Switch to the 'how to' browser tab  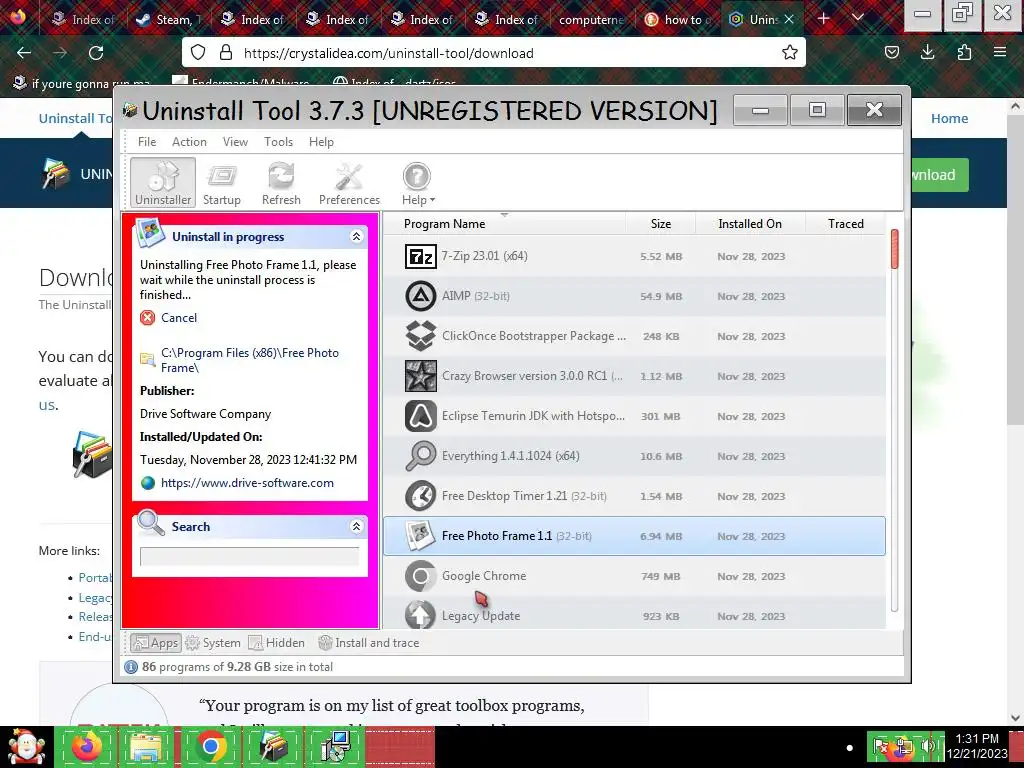pos(677,20)
